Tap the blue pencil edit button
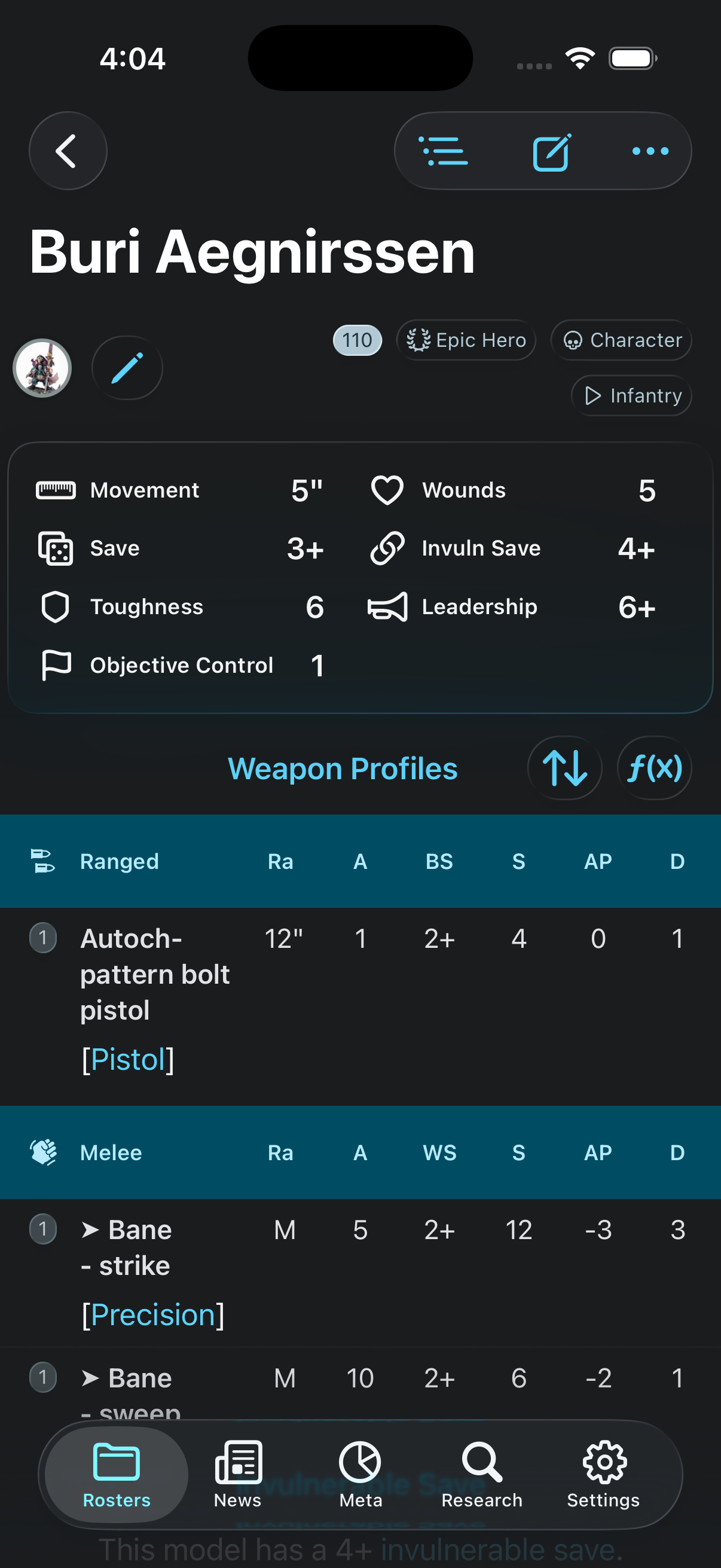The height and width of the screenshot is (1568, 721). 127,368
